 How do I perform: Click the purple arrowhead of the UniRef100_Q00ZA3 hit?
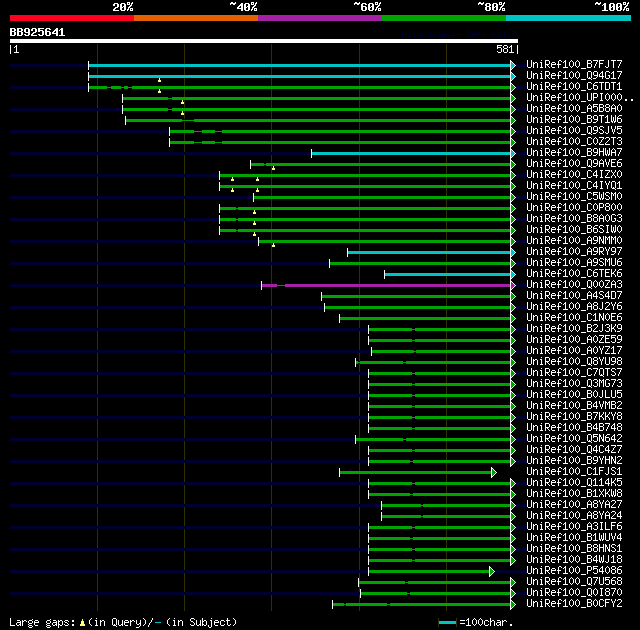click(x=513, y=286)
